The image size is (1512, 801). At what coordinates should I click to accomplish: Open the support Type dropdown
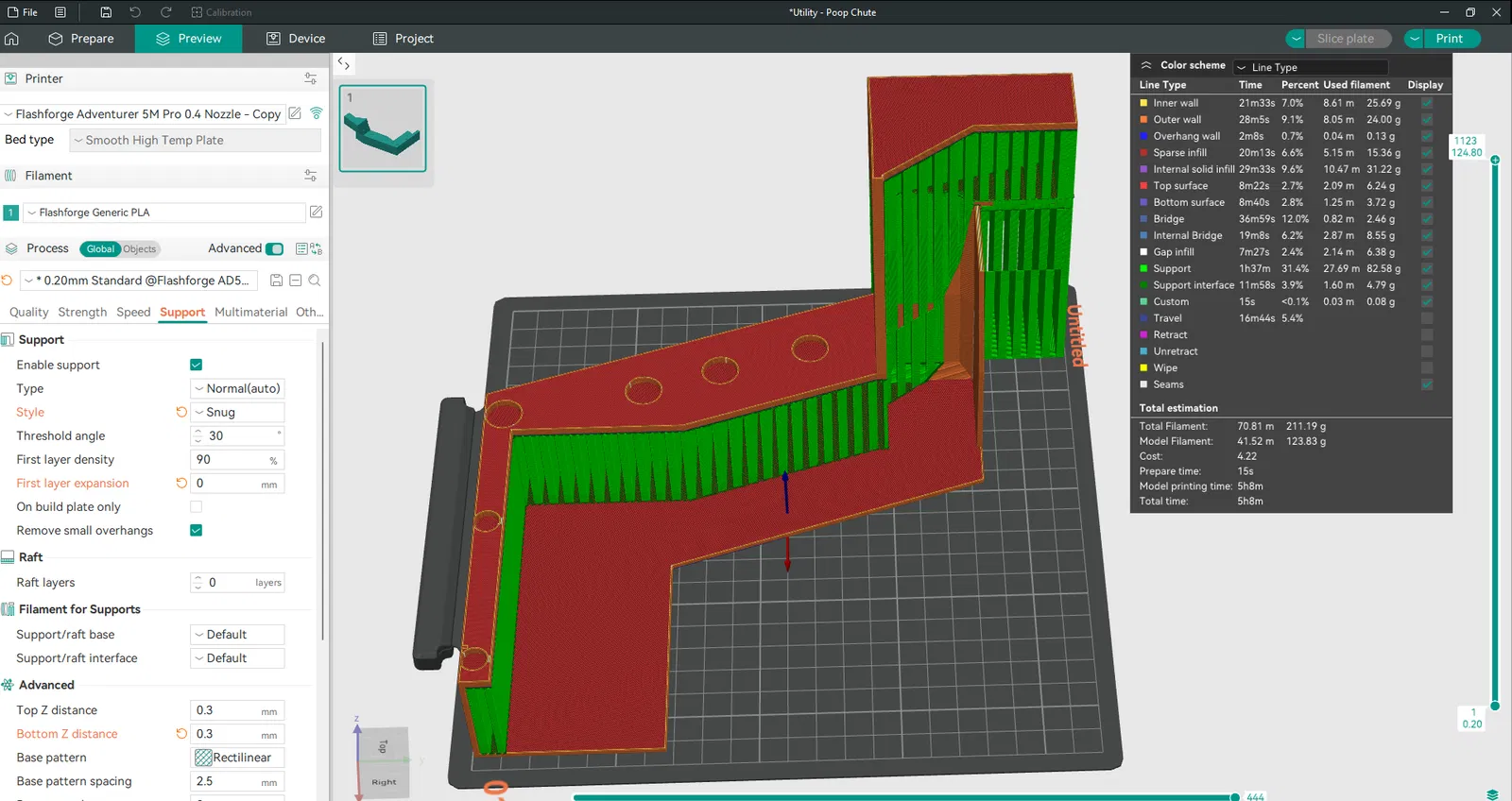point(237,388)
